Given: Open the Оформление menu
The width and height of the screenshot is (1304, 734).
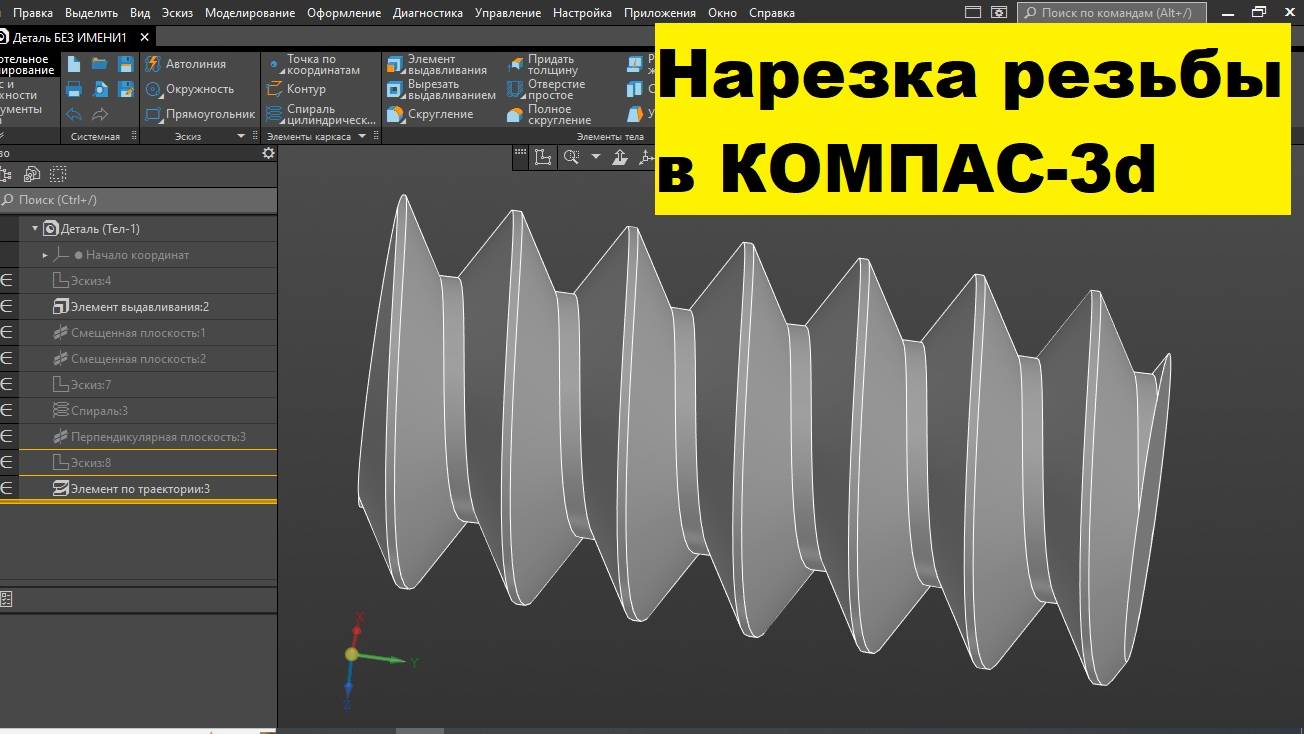Looking at the screenshot, I should click(344, 13).
